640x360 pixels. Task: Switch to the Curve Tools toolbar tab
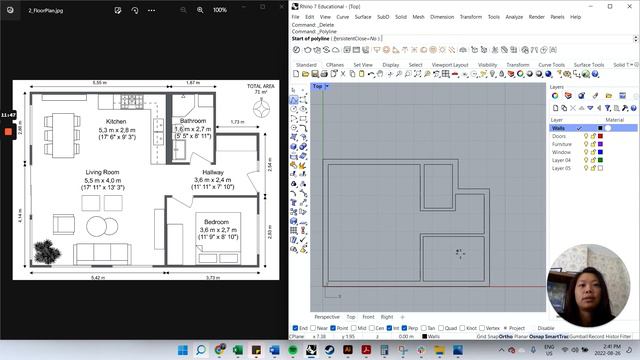pyautogui.click(x=551, y=65)
